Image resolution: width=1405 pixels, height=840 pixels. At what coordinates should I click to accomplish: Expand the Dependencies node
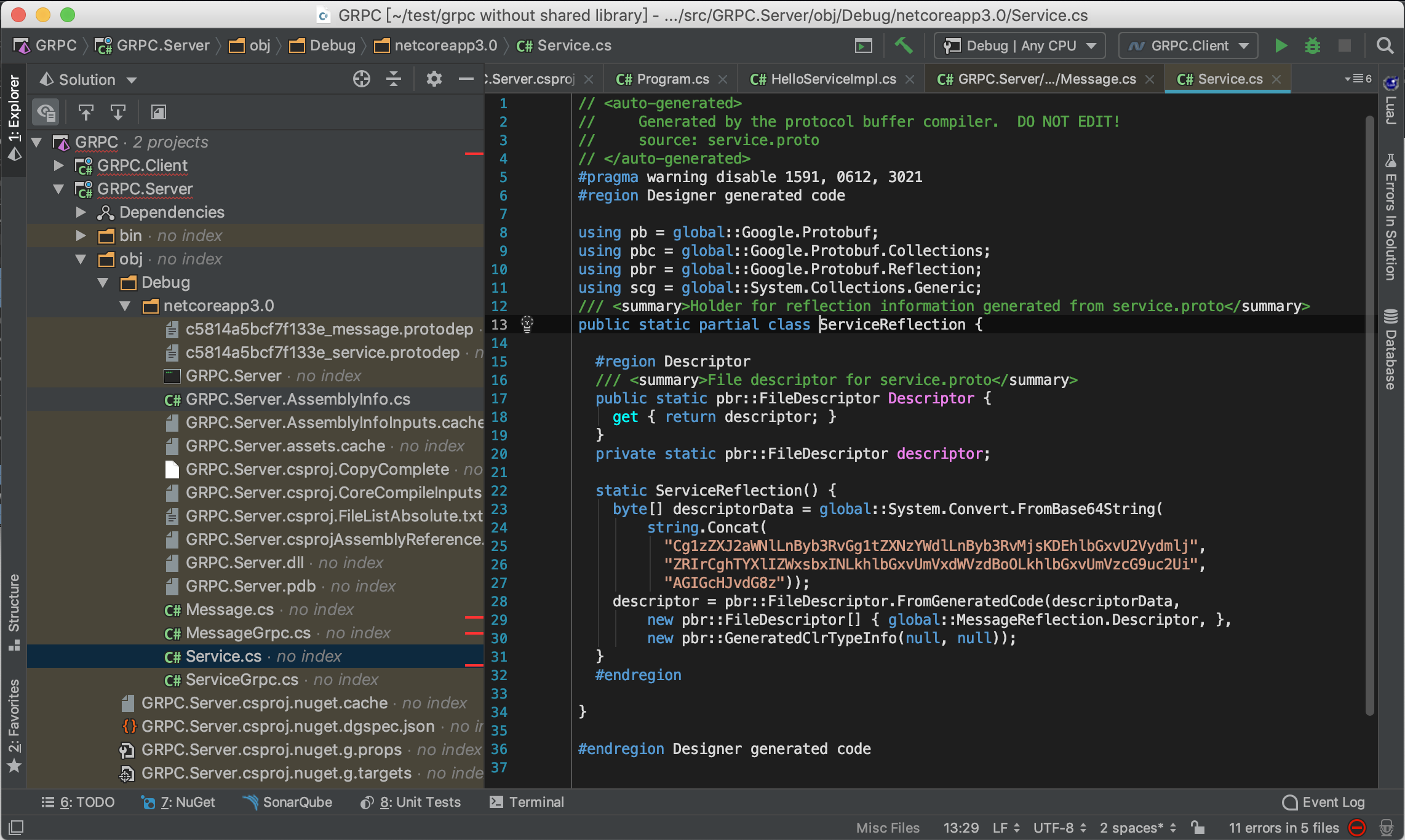(x=81, y=212)
